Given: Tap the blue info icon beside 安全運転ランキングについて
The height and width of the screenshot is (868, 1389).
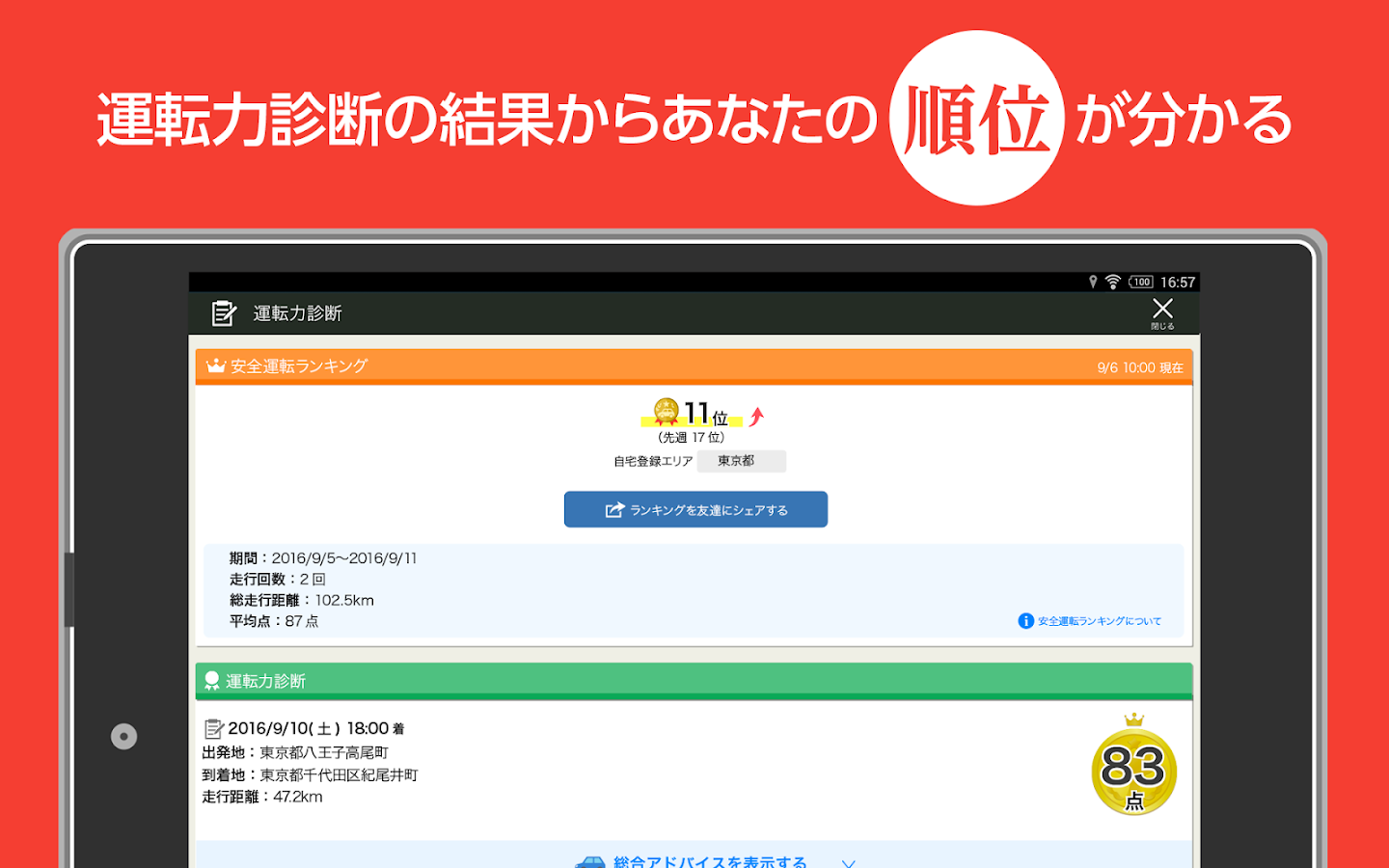Looking at the screenshot, I should click(x=1026, y=621).
